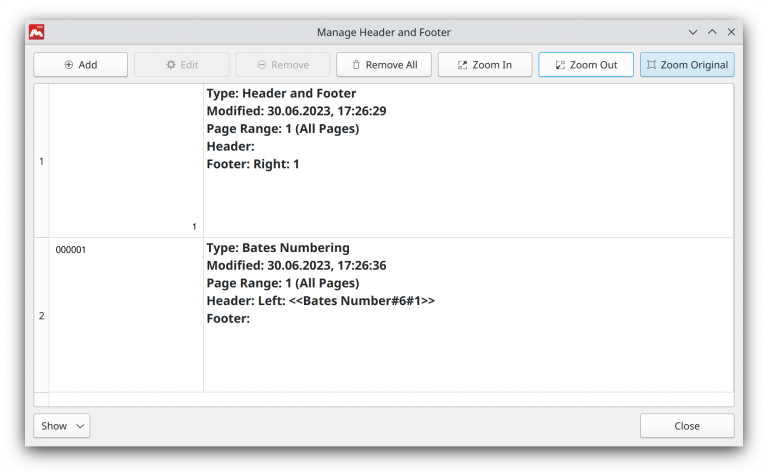This screenshot has height=476, width=768.
Task: Click Remove All button
Action: (384, 65)
